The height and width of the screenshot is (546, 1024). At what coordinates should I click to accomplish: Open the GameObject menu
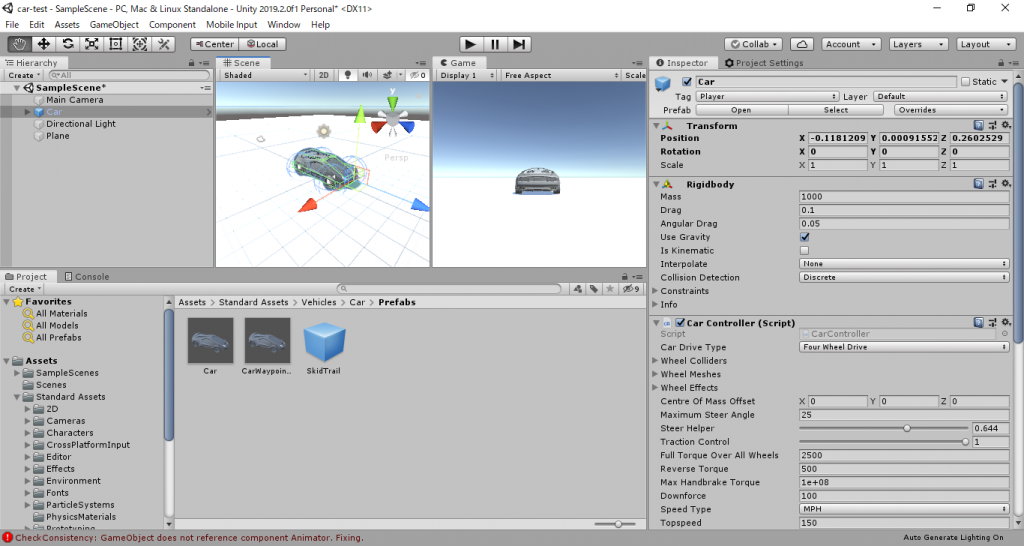click(114, 25)
